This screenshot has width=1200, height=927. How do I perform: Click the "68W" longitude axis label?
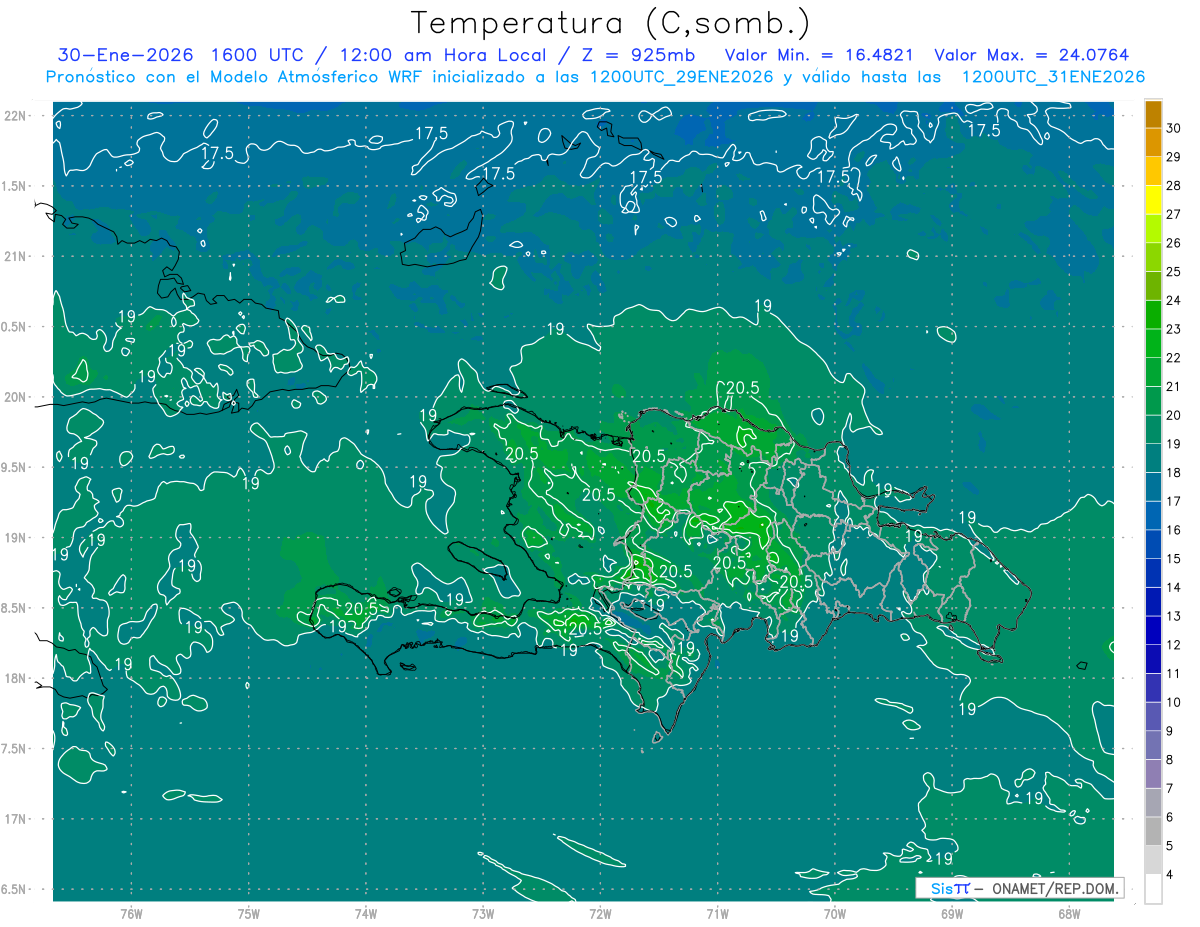[1069, 913]
